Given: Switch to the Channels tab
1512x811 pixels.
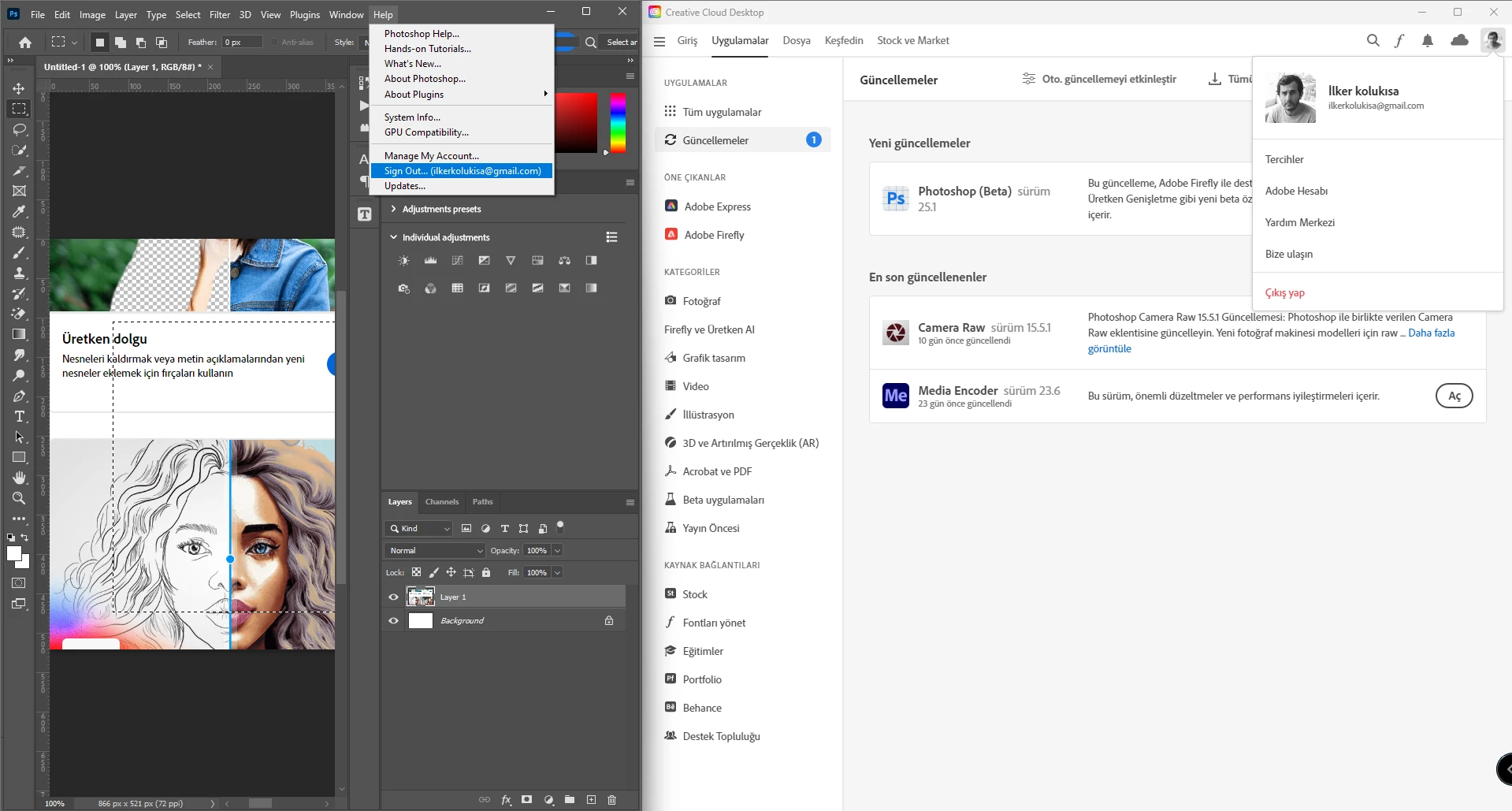Looking at the screenshot, I should point(442,502).
